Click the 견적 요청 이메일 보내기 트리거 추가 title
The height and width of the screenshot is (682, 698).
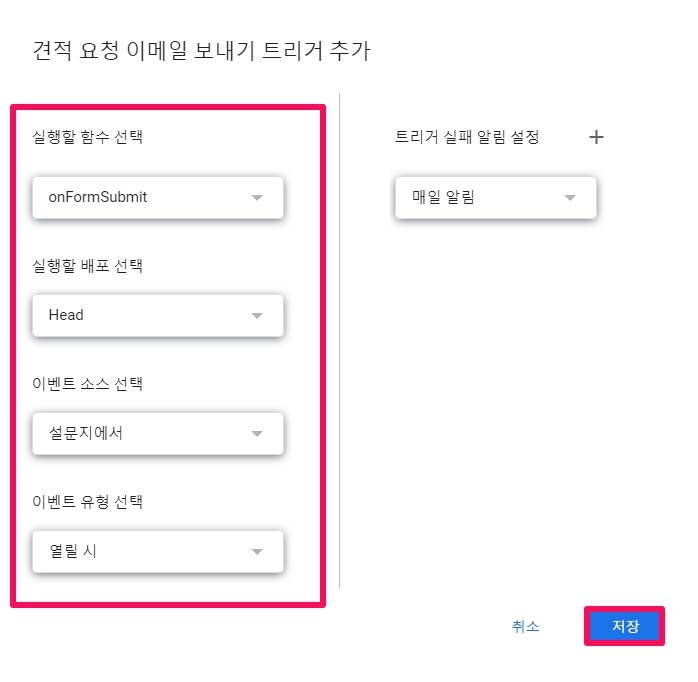[x=201, y=51]
